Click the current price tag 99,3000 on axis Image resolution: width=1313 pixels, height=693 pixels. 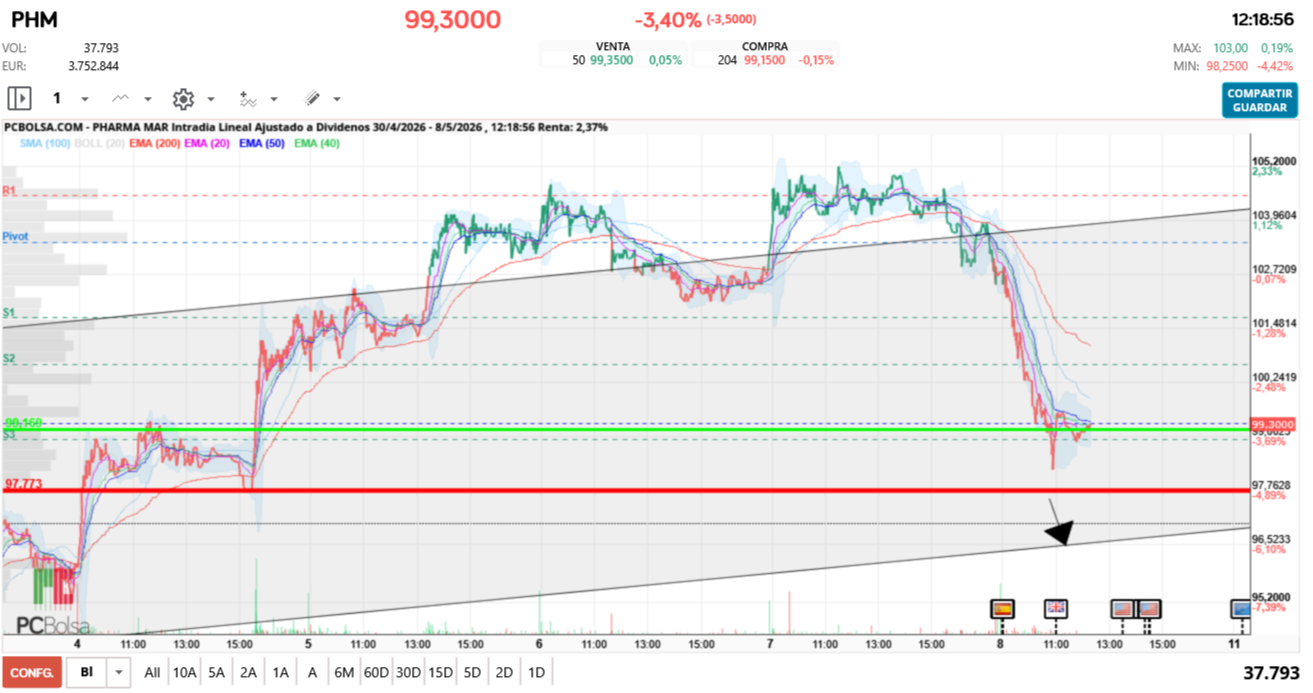coord(1273,424)
